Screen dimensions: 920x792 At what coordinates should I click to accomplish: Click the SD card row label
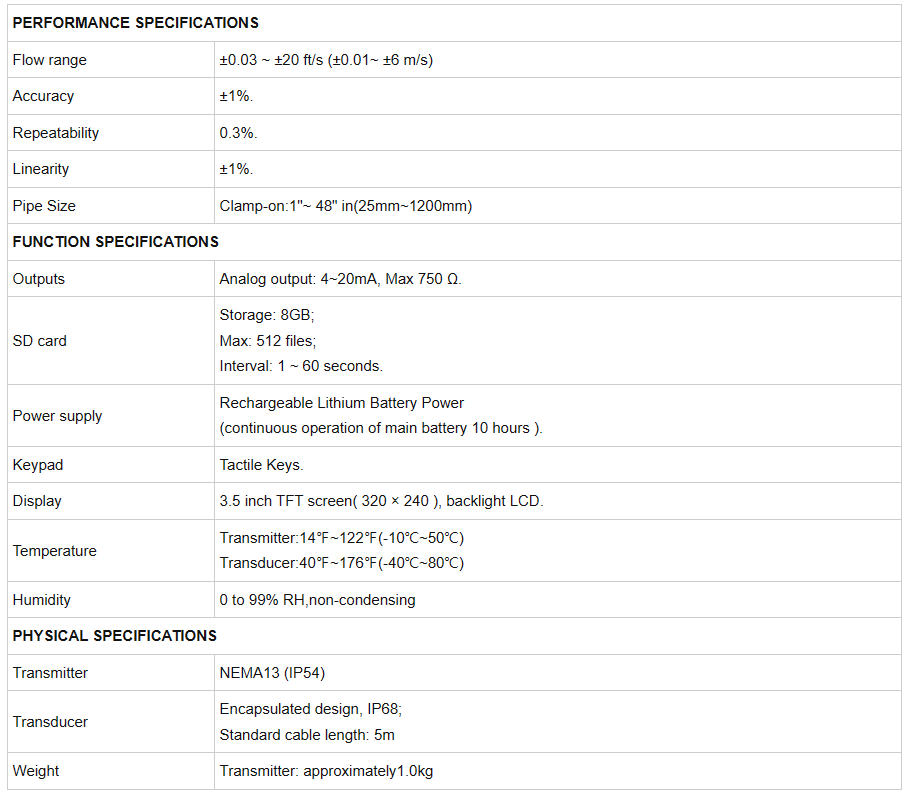pos(40,341)
